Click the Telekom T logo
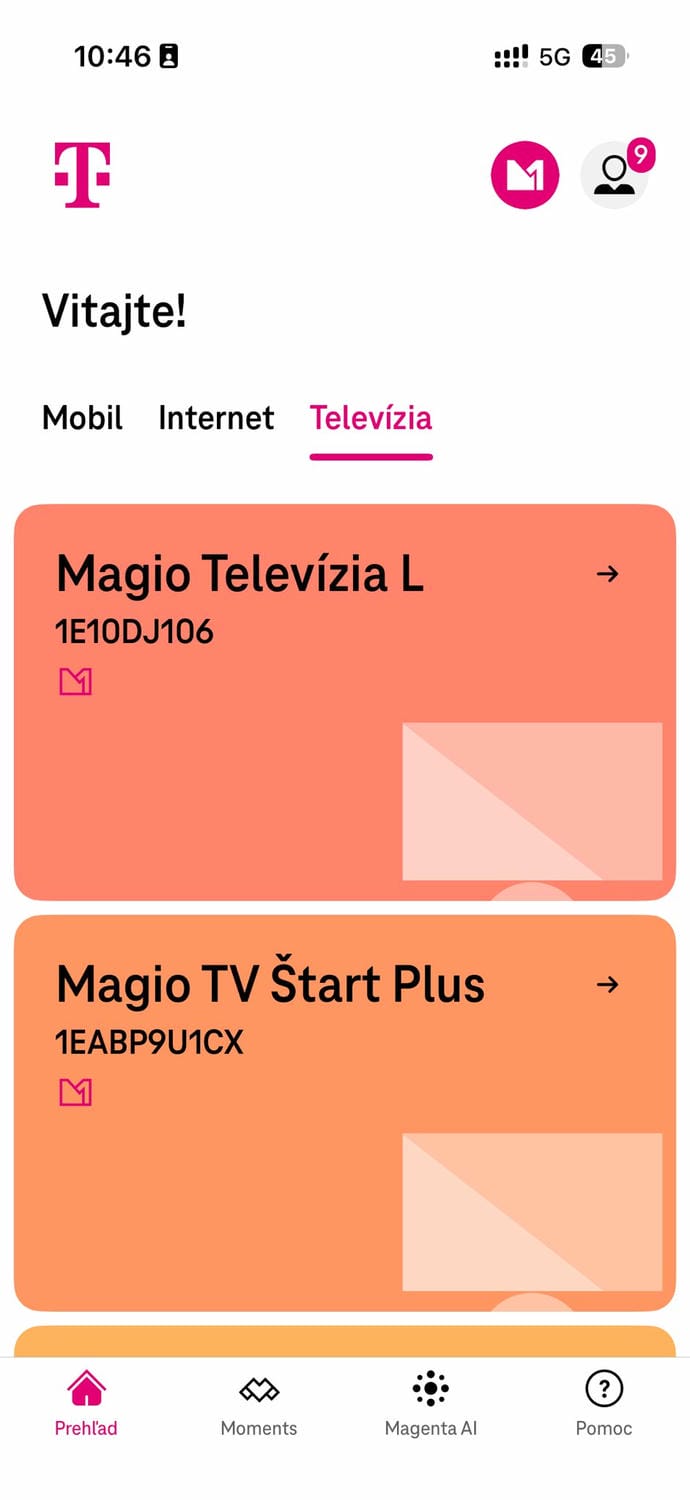Screen dimensions: 690x1500 82,172
